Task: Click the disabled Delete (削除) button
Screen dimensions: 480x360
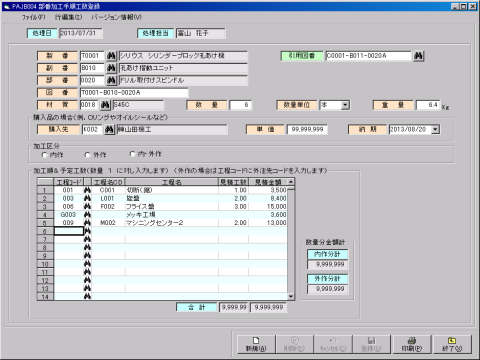Action: pos(294,344)
